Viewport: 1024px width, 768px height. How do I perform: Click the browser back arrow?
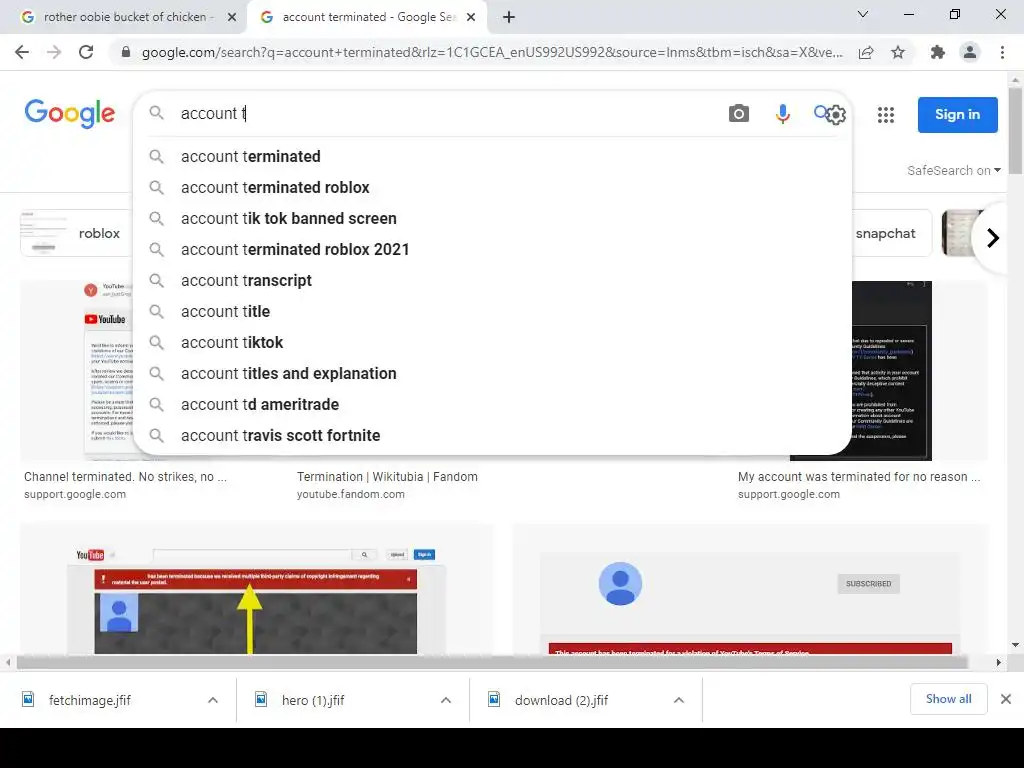click(x=22, y=52)
